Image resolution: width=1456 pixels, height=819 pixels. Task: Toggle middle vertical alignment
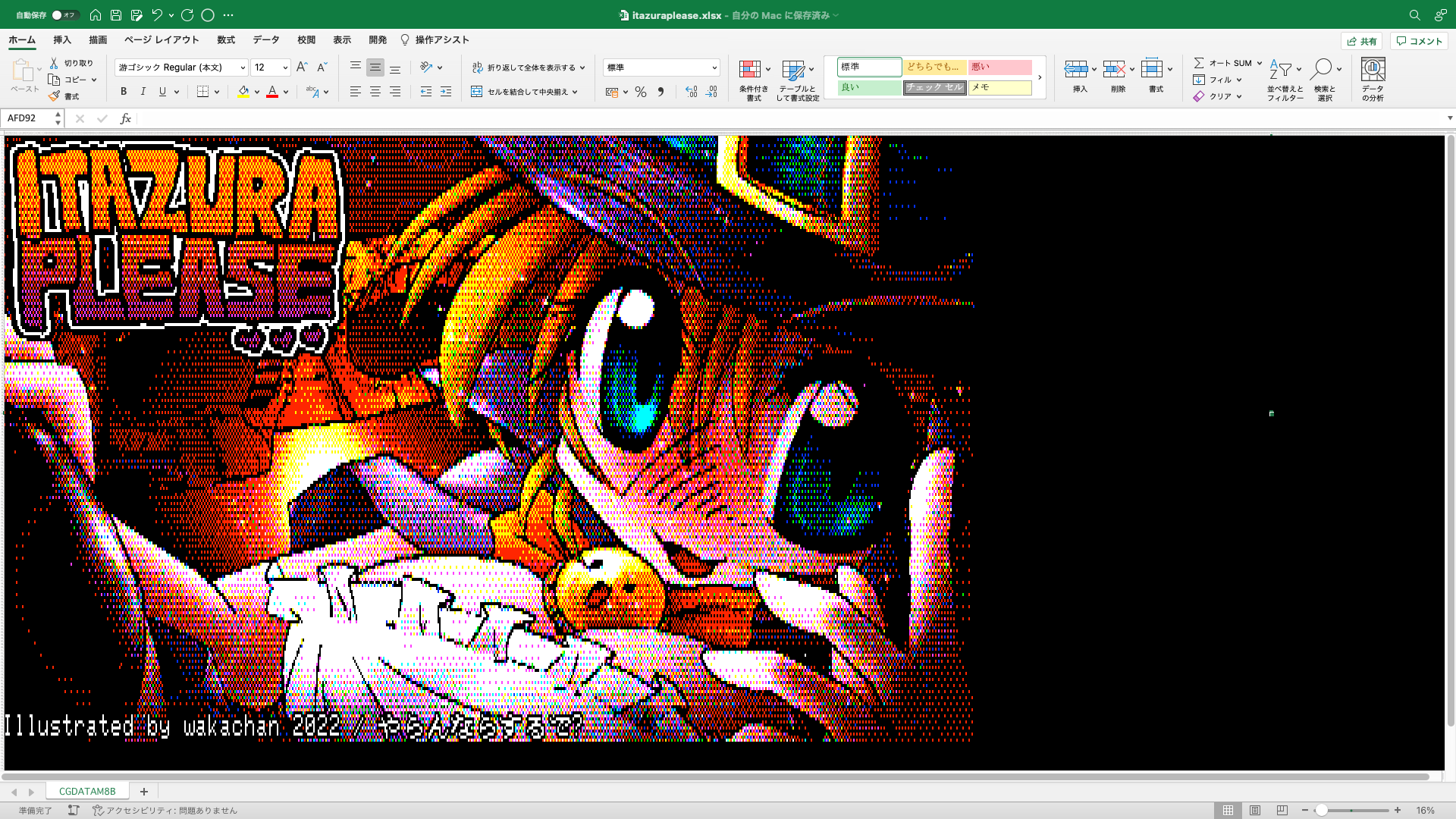point(375,67)
